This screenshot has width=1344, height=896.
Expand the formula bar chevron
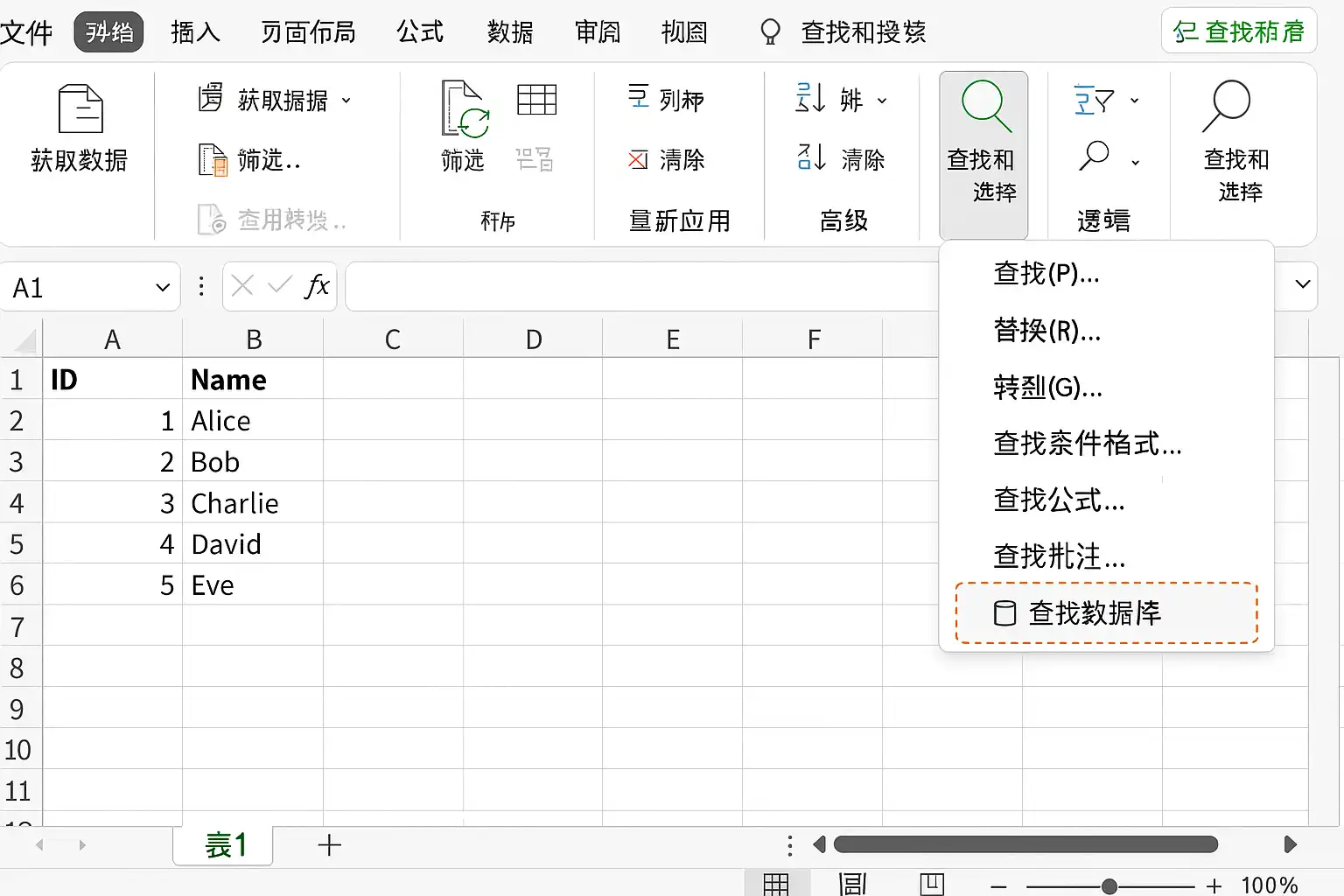point(1303,284)
